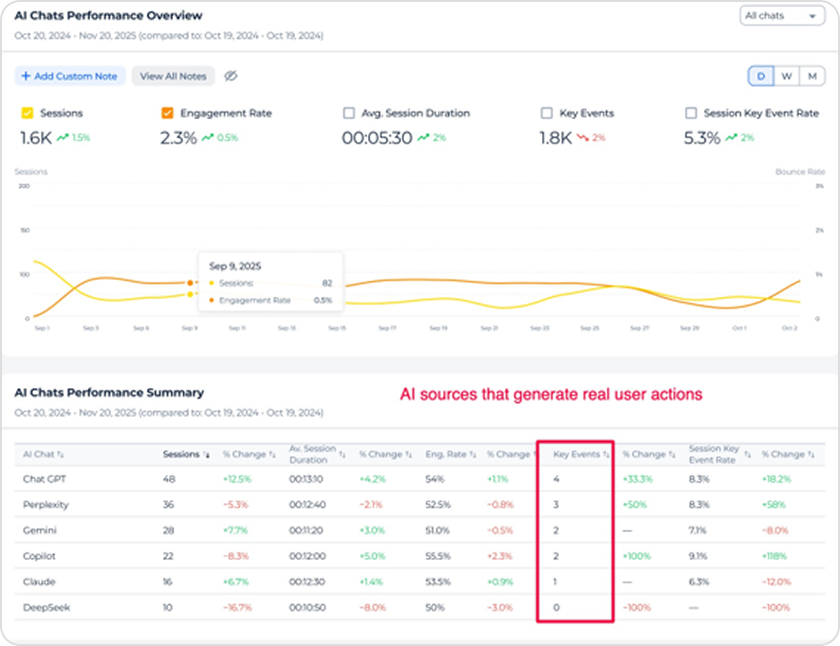
Task: Sort table by Sessions column arrow icon
Action: click(205, 455)
